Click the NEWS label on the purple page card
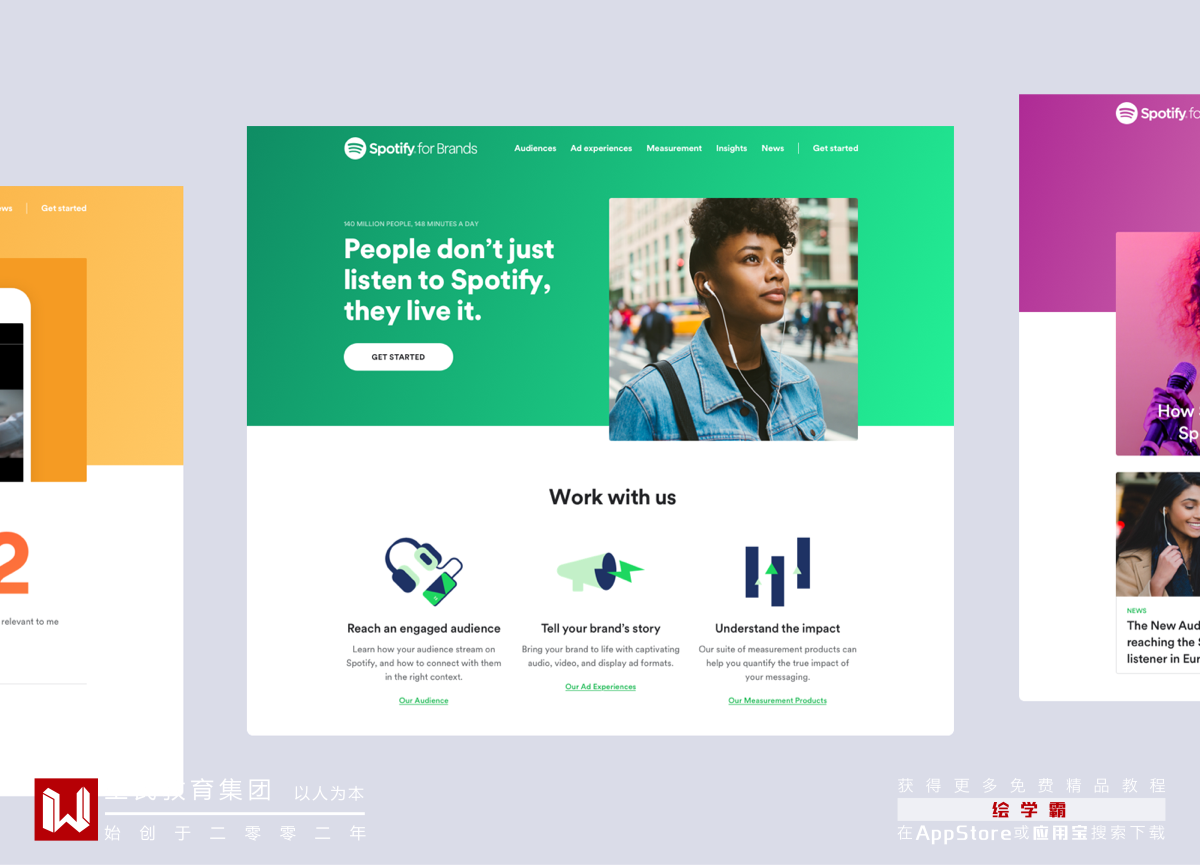 1137,610
